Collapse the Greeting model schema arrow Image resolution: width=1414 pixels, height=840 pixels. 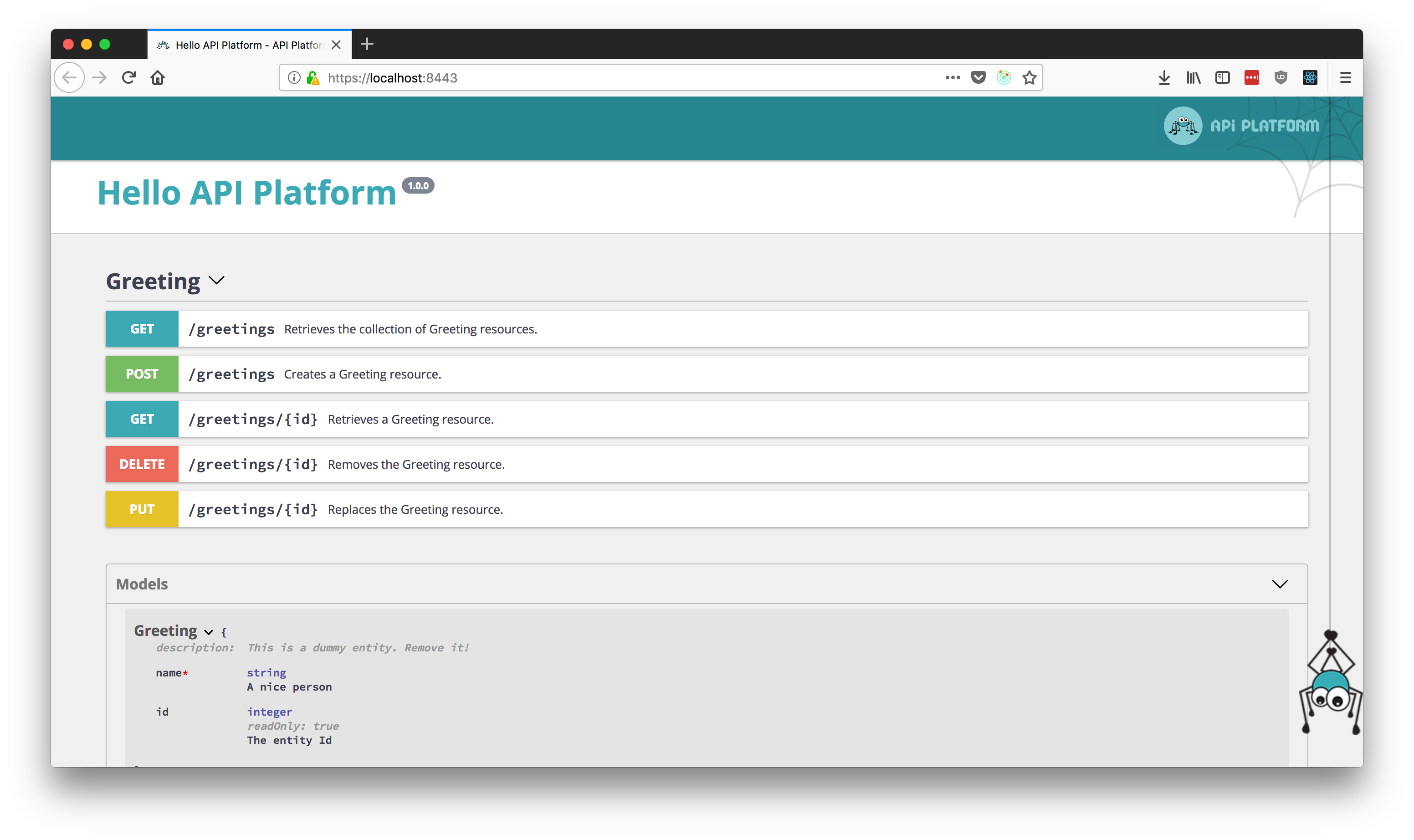208,632
